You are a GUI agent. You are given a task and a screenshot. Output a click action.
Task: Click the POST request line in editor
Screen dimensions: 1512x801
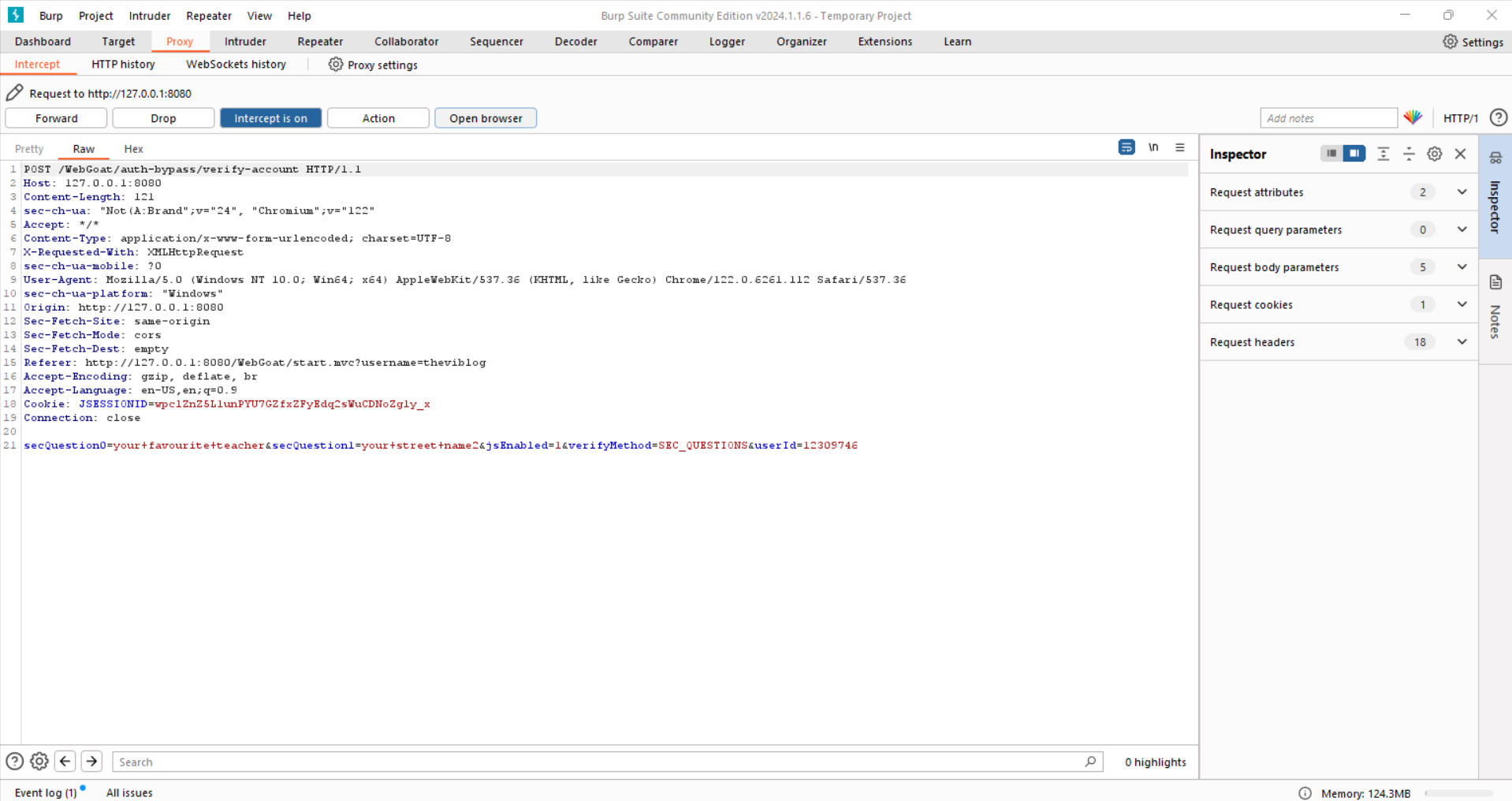coord(192,170)
